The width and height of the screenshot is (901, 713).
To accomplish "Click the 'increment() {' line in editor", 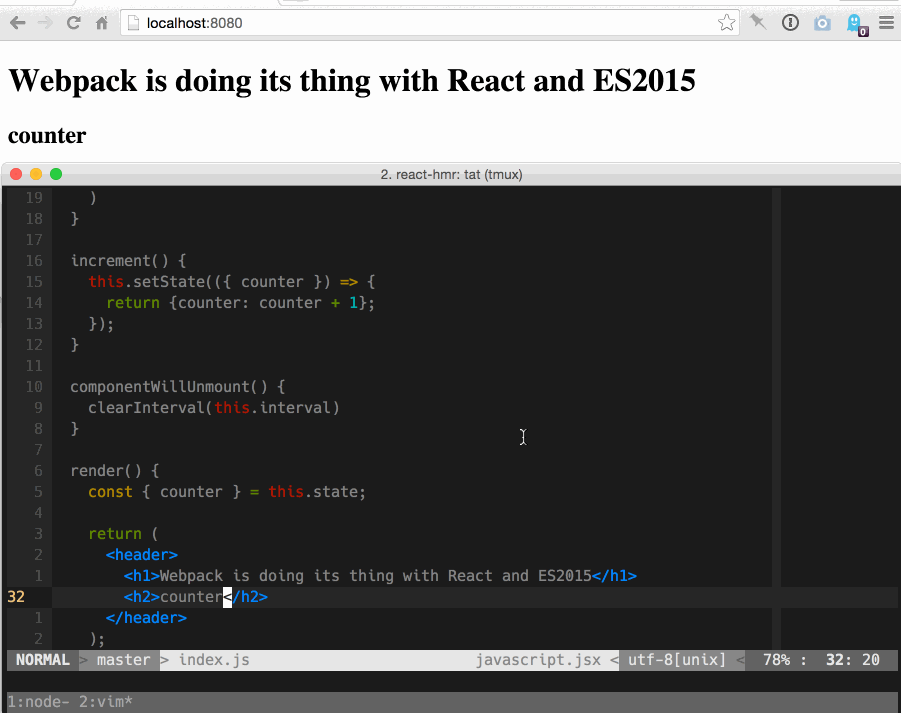I will (128, 261).
